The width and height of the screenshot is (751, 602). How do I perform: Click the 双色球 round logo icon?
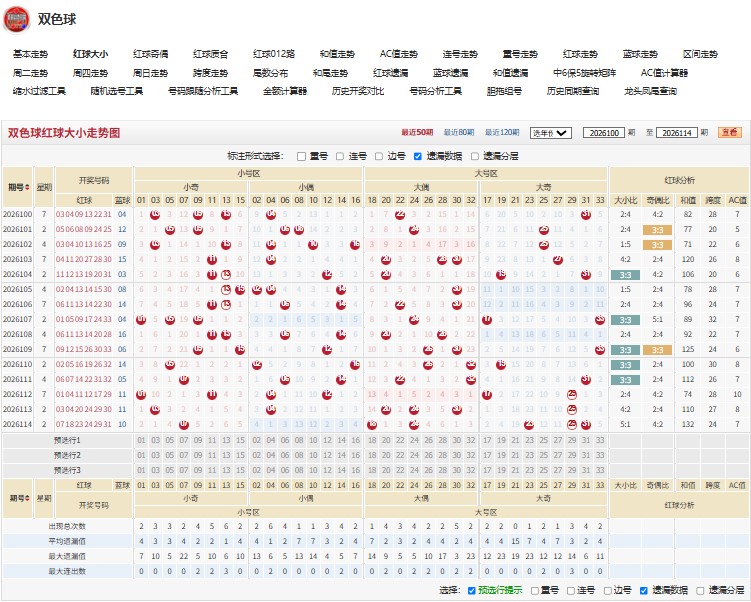point(16,20)
